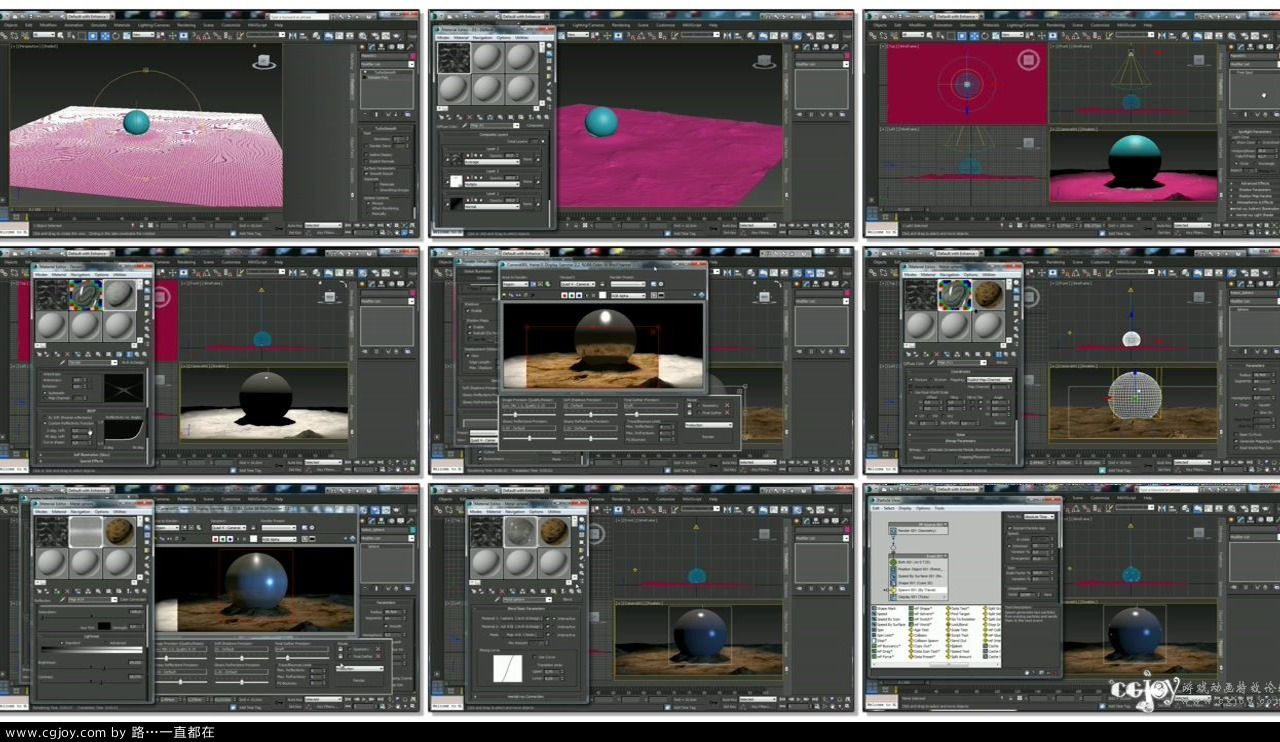This screenshot has height=742, width=1280.
Task: Open Modifiers menu in pink wireframe plane screenshot
Action: (48, 25)
